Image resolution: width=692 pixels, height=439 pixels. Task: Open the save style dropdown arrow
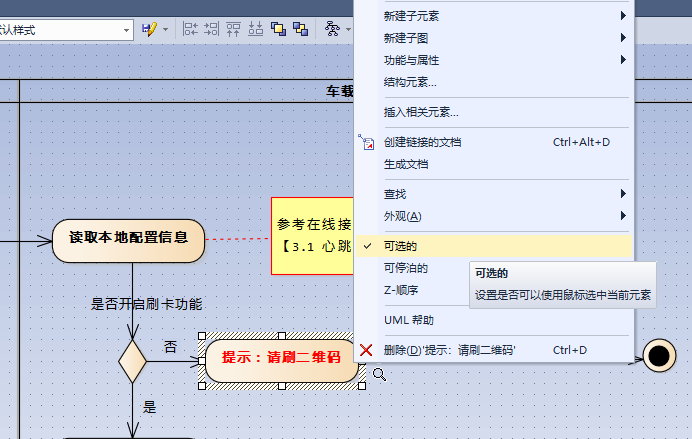click(165, 30)
